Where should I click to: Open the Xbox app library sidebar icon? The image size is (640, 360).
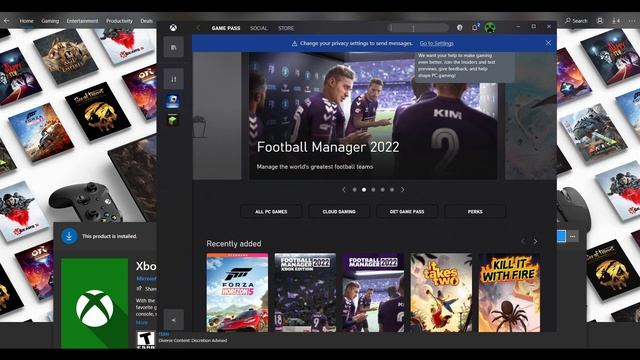[x=173, y=47]
